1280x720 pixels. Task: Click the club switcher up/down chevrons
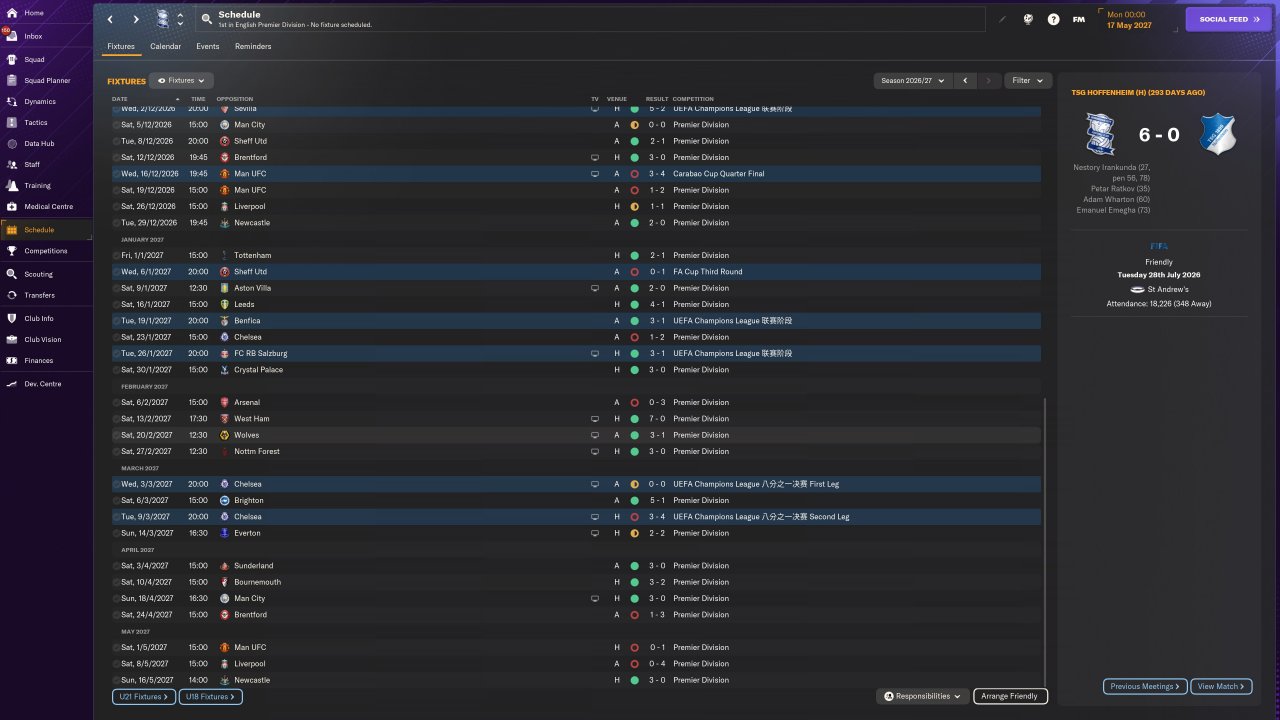(180, 19)
